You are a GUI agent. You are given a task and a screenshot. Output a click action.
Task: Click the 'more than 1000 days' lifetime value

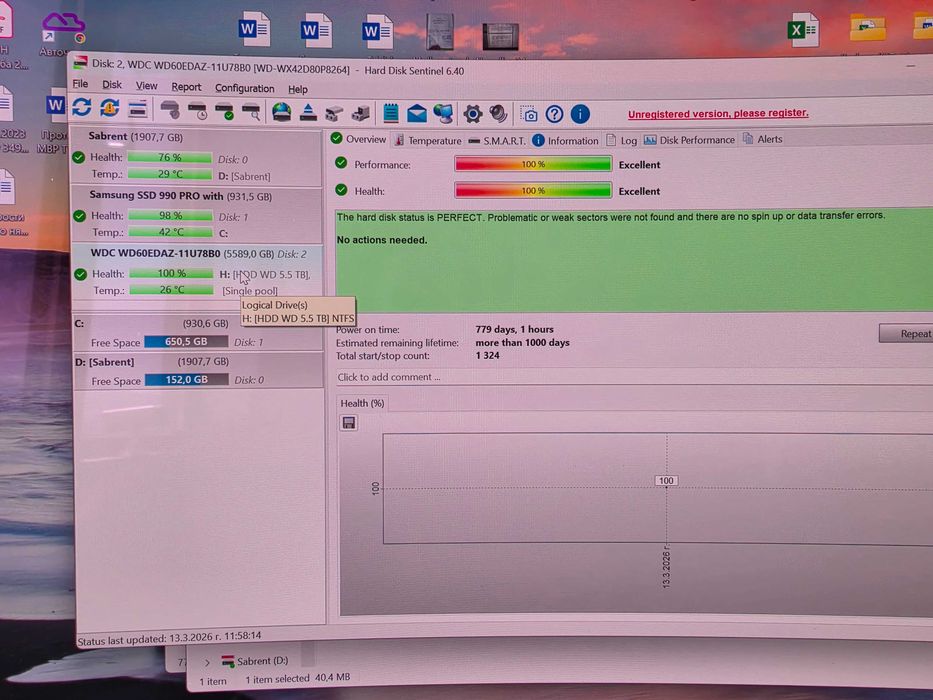click(522, 343)
